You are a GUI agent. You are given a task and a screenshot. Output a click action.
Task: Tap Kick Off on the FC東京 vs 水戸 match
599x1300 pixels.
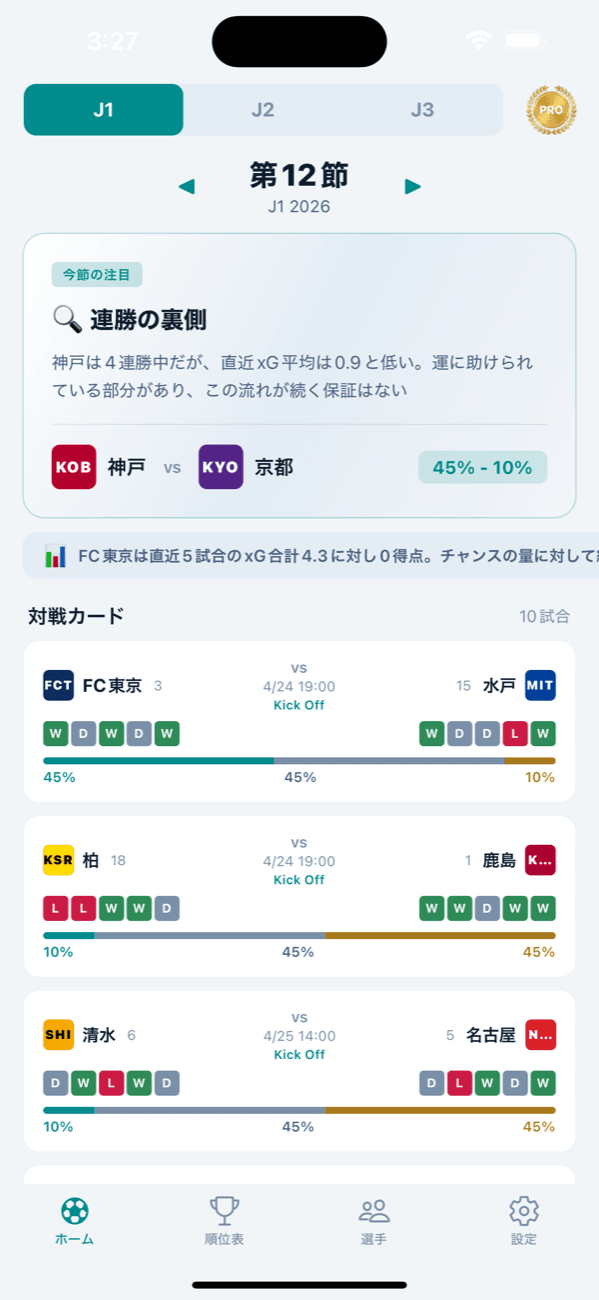coord(299,704)
